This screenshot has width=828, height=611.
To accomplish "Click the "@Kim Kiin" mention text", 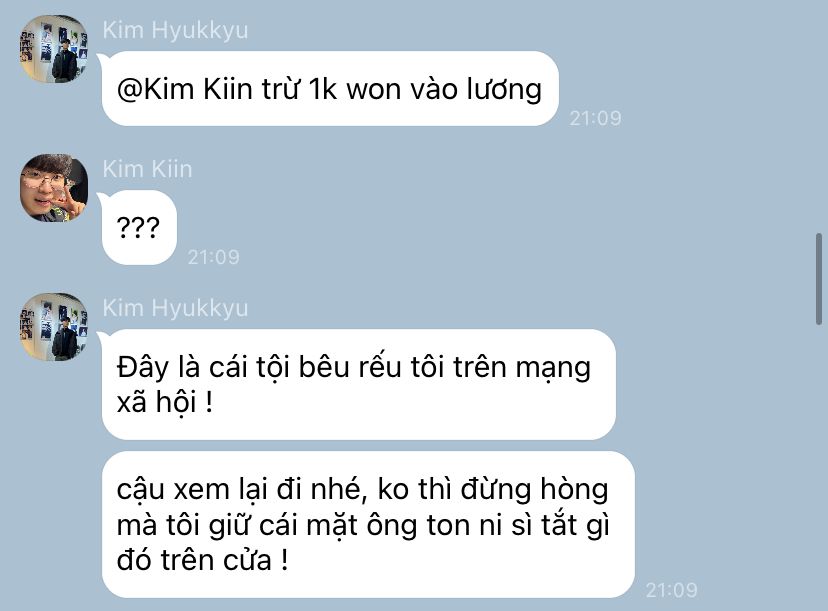I will point(184,89).
